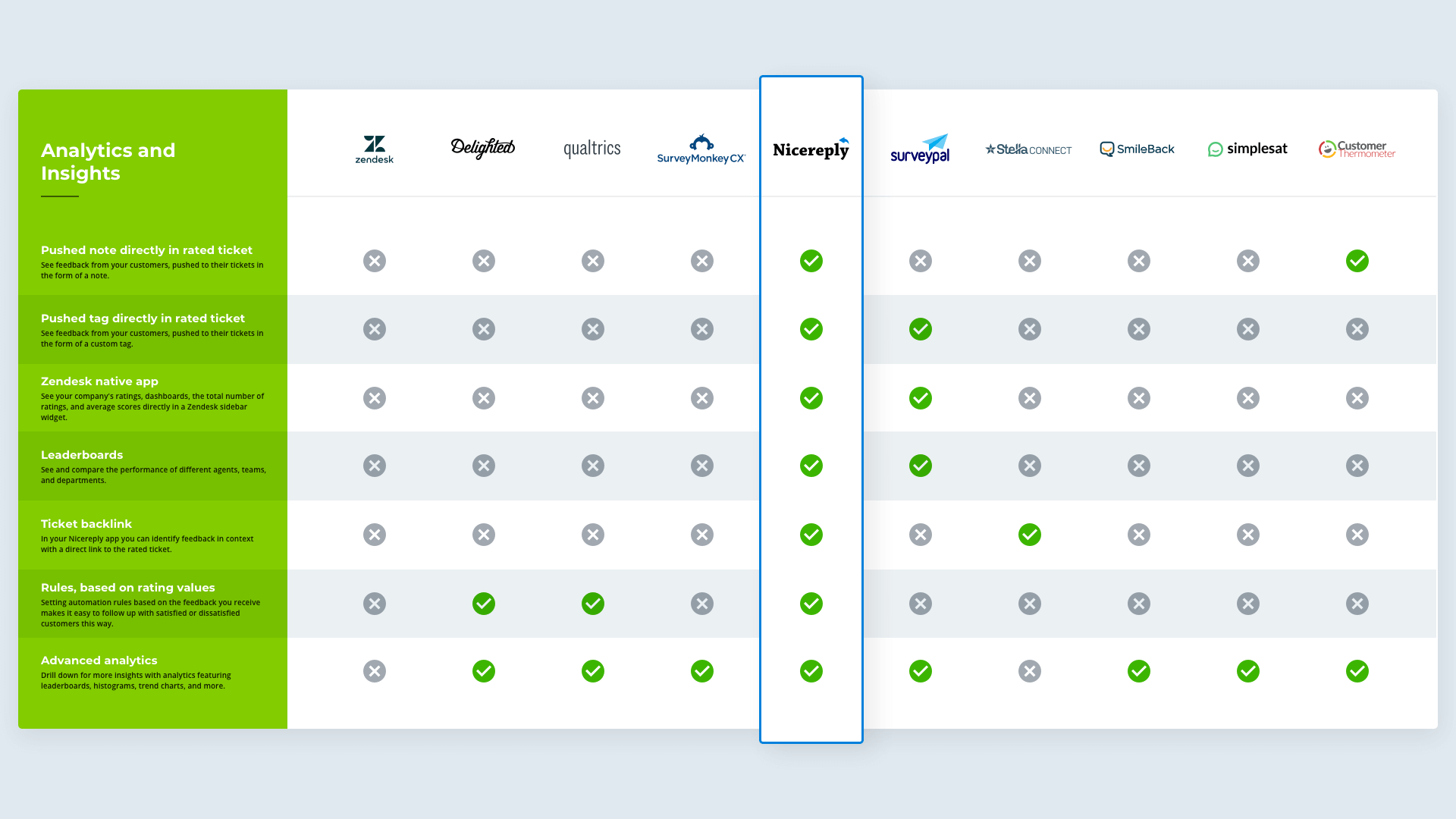This screenshot has width=1456, height=819.
Task: Click Qualtrics checkmark for Rules rating values
Action: (x=593, y=604)
